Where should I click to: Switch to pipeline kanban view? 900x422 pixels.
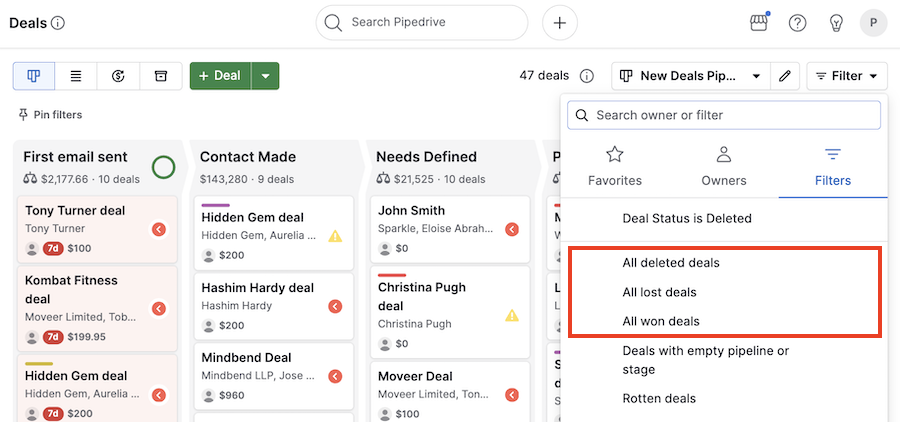[x=34, y=76]
